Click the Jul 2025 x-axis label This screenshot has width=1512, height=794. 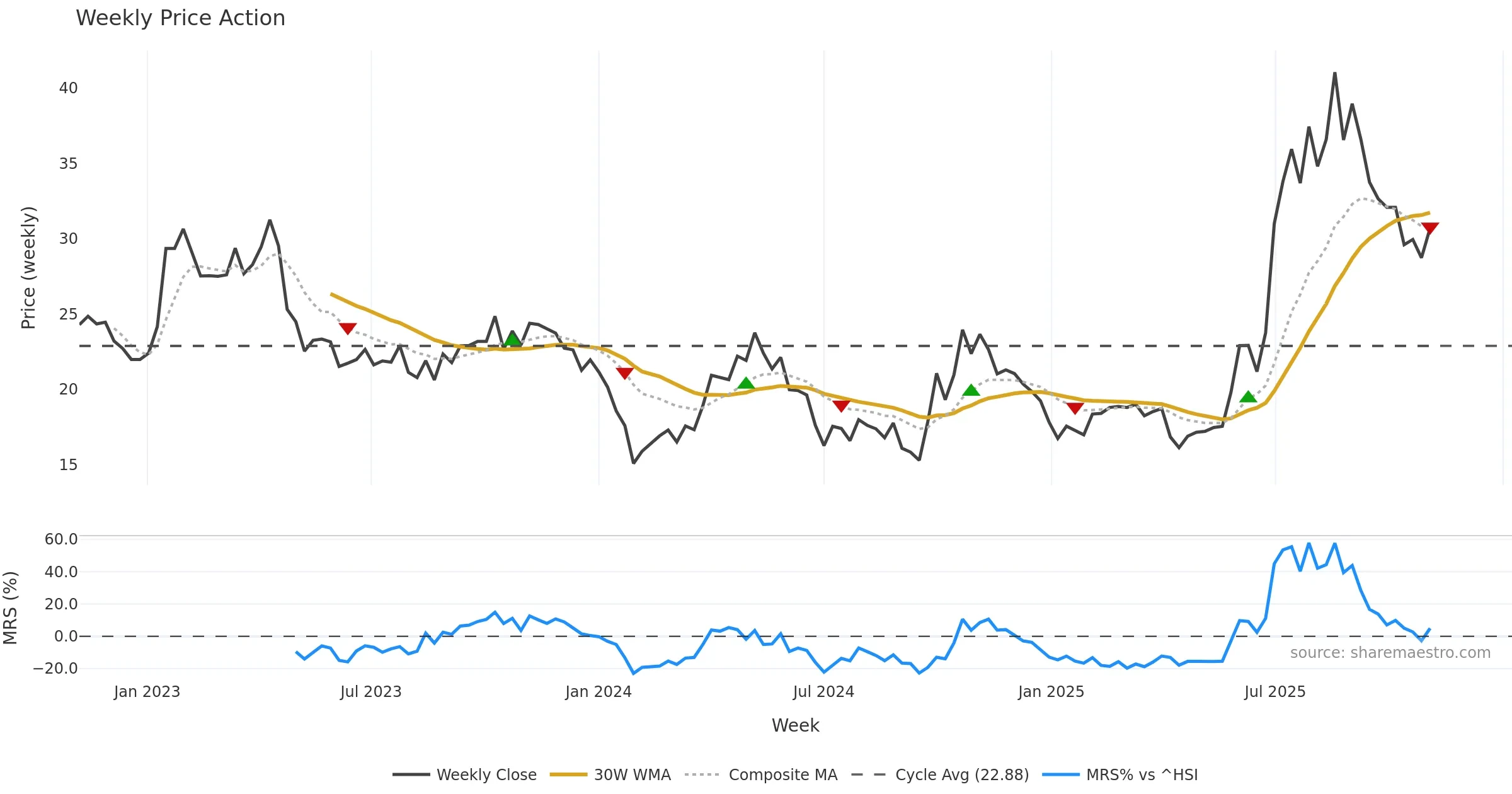[x=1274, y=692]
